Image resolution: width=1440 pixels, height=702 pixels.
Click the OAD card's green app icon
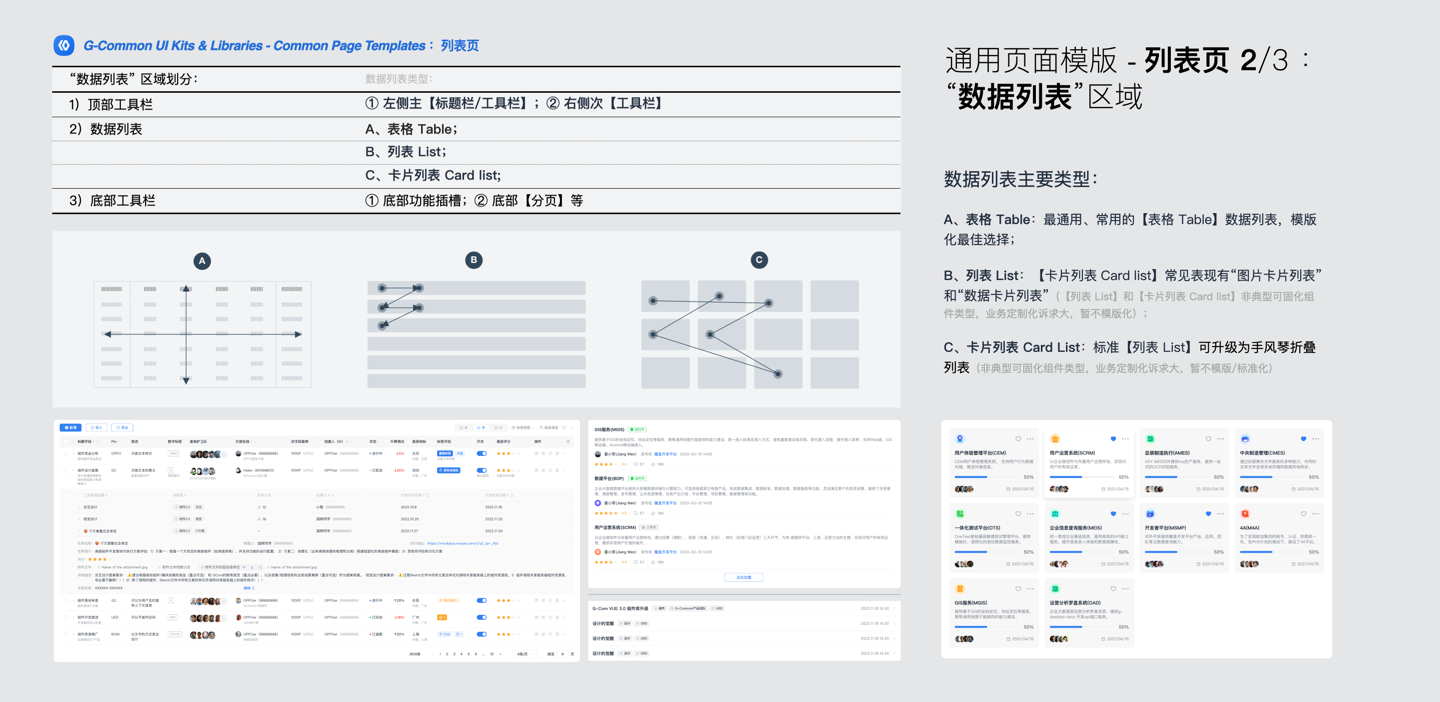[1055, 589]
